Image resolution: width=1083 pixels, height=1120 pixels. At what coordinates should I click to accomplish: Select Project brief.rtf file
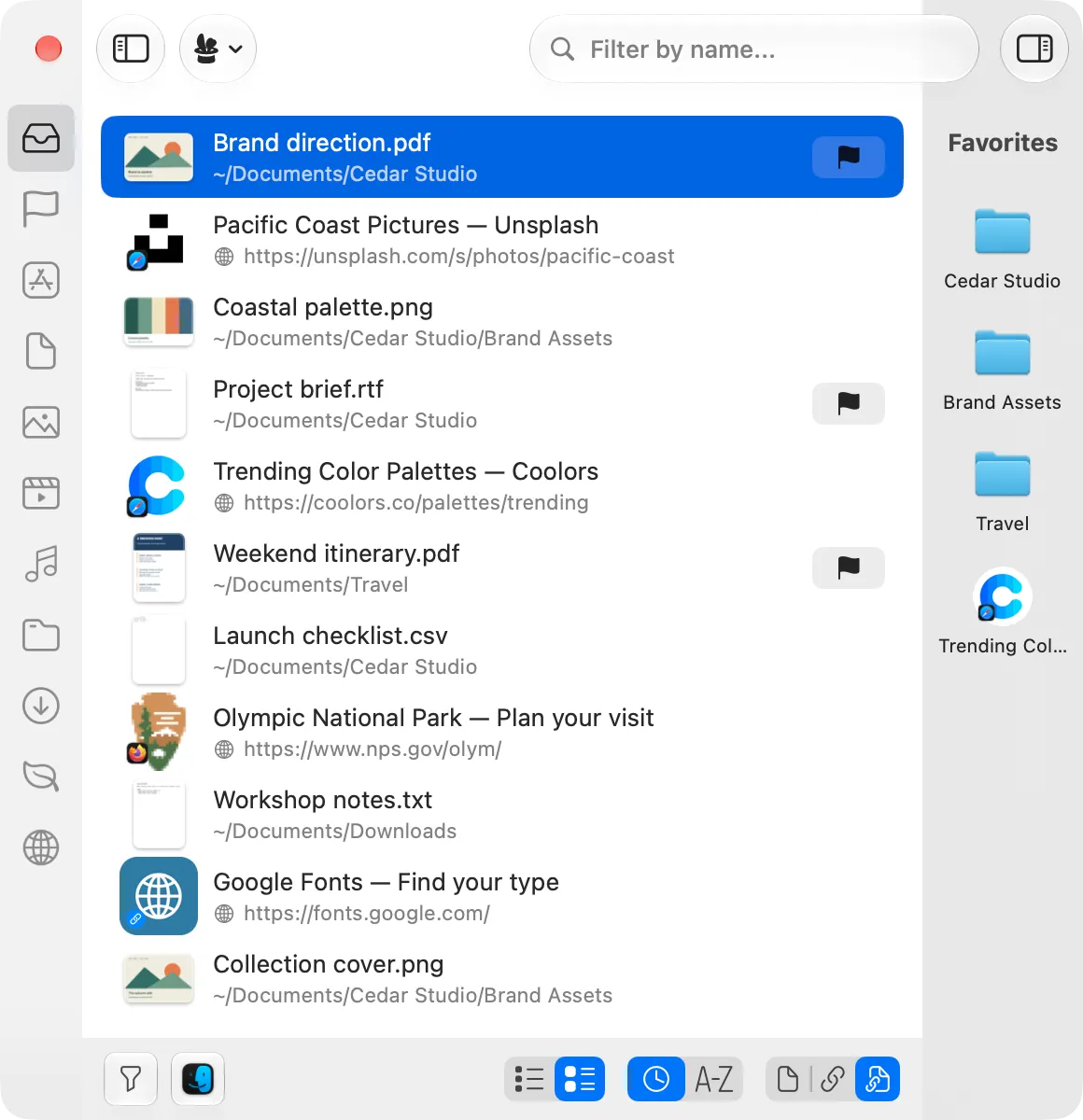(x=502, y=403)
